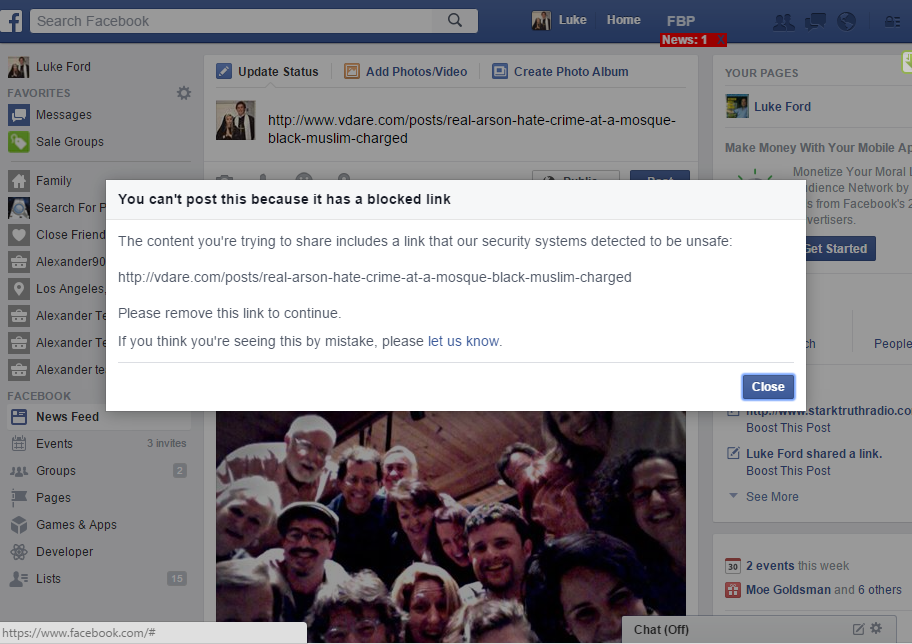The image size is (912, 644).
Task: Click Luke Ford page thumbnail in Your Pages
Action: tap(737, 106)
